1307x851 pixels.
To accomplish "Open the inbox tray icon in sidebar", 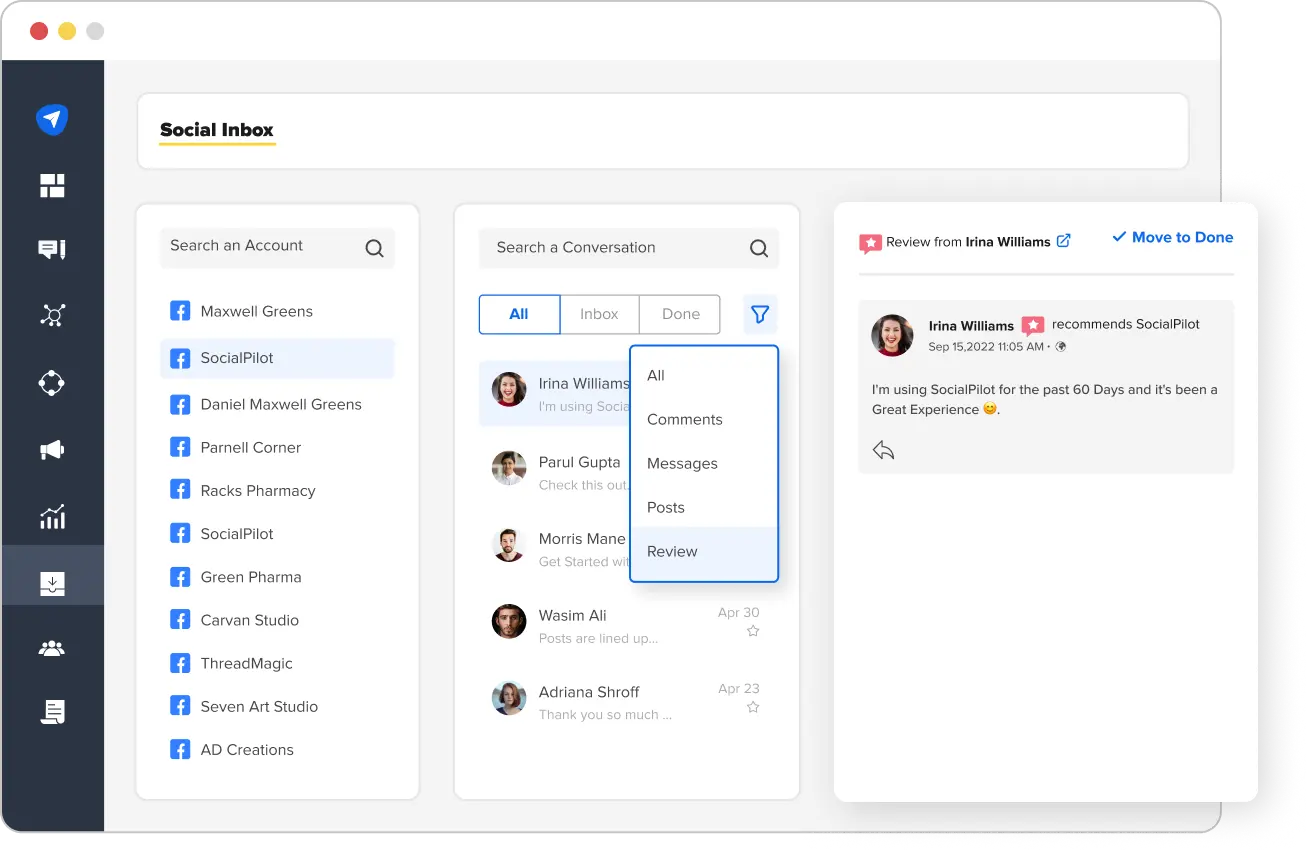I will [52, 583].
